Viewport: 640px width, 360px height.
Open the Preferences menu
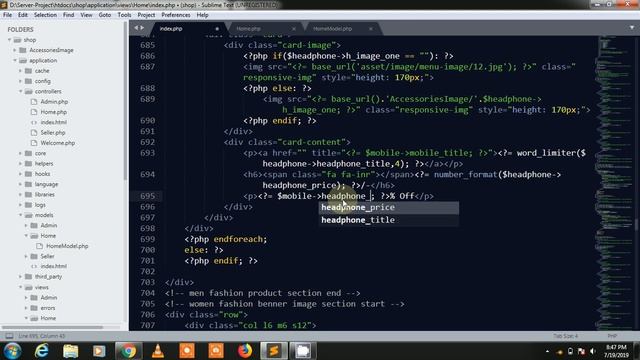176,15
